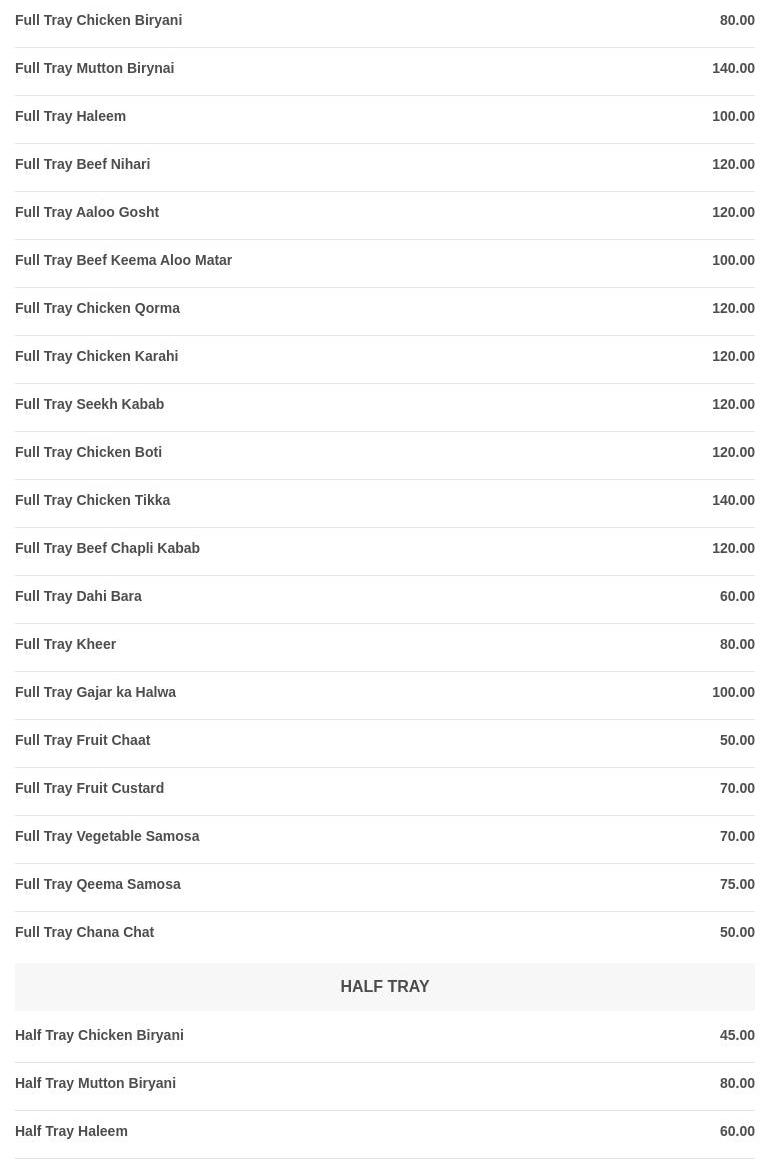Screen dimensions: 770x1167
Task: Click on Full Tray Seekh Kabab
Action: (89, 404)
